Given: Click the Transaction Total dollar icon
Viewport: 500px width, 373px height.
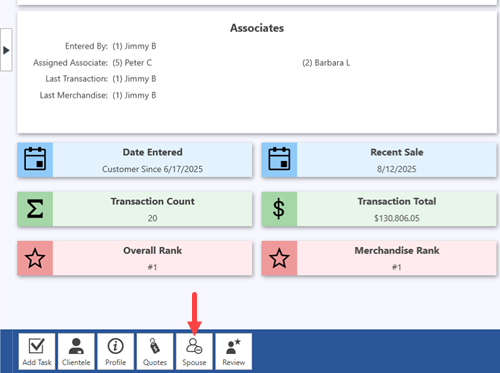Looking at the screenshot, I should point(279,209).
